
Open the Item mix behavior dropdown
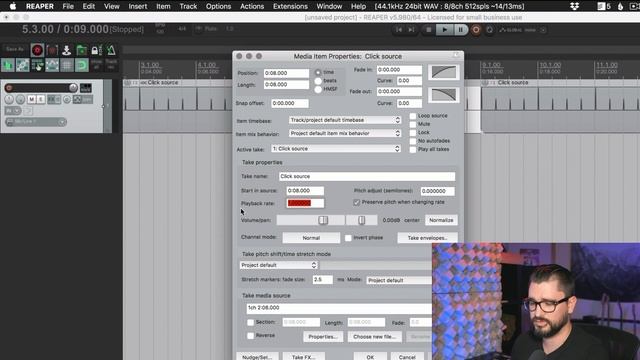click(345, 133)
